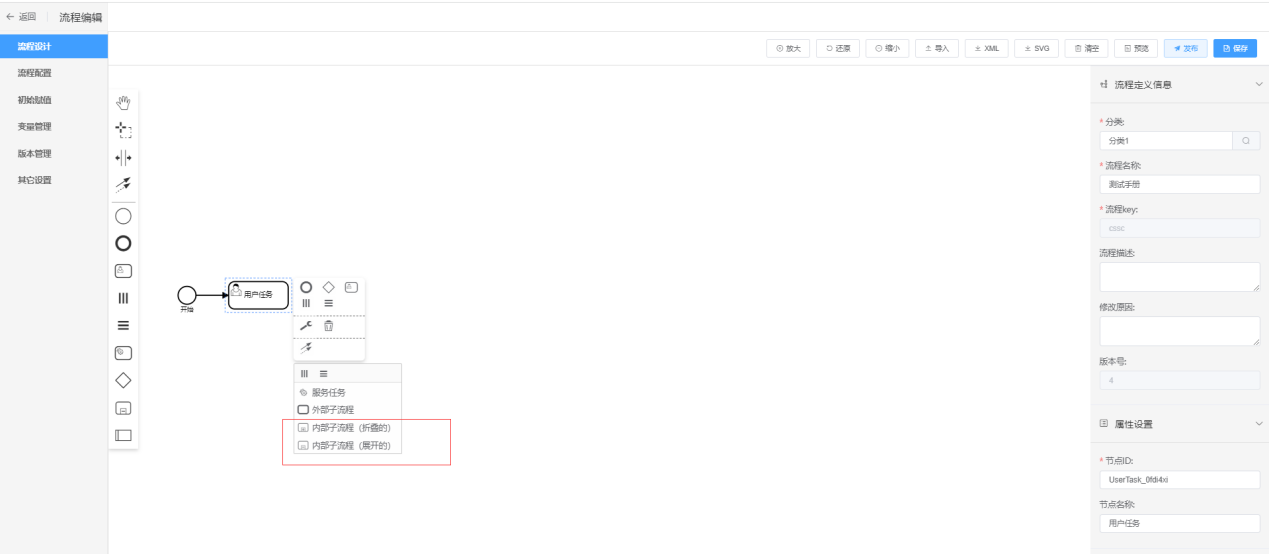
Task: Open change-type wrench in context pad
Action: pyautogui.click(x=307, y=326)
